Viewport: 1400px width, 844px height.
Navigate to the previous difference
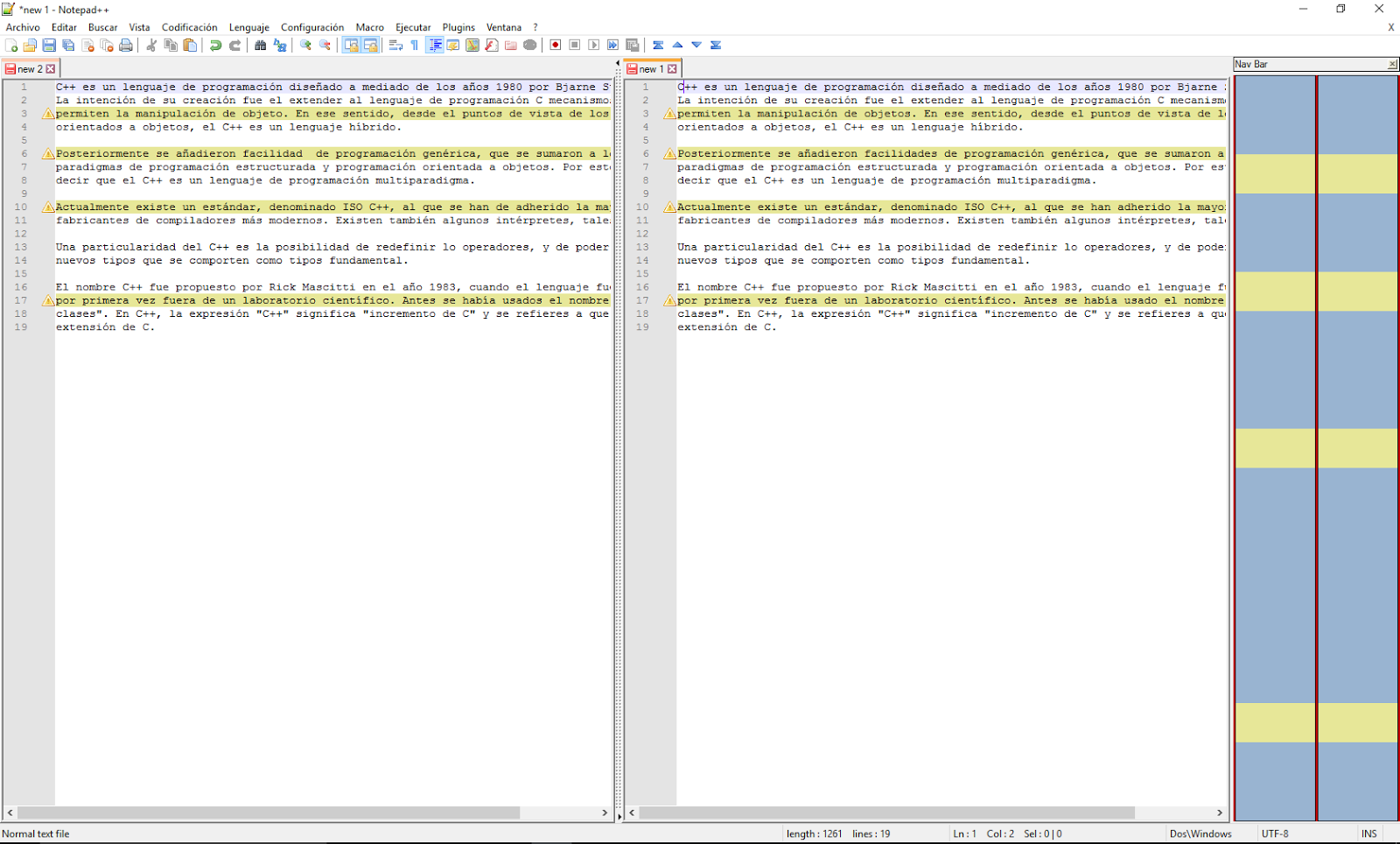[x=676, y=45]
